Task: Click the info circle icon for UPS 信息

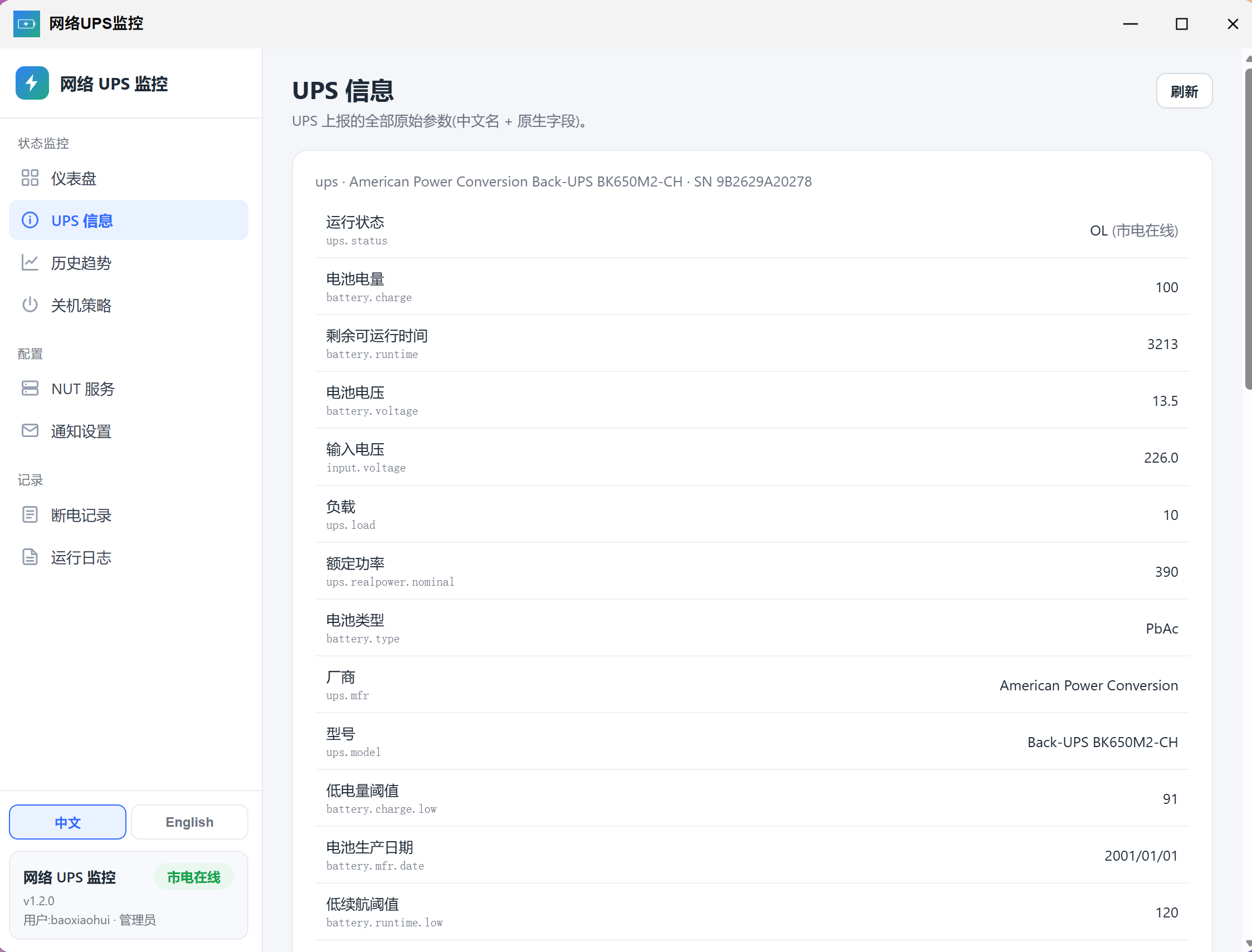Action: (x=30, y=220)
